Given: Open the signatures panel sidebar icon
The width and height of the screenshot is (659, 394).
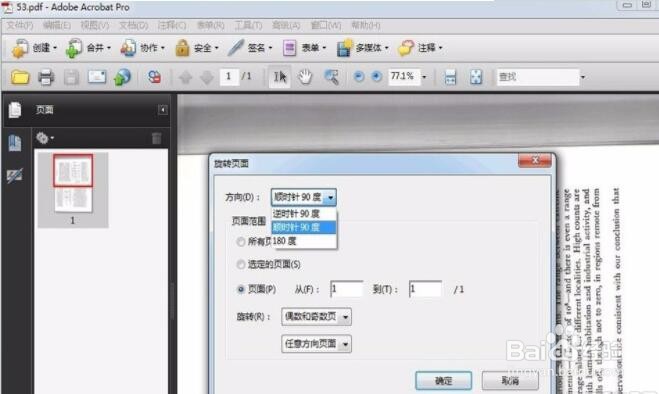Looking at the screenshot, I should (15, 175).
